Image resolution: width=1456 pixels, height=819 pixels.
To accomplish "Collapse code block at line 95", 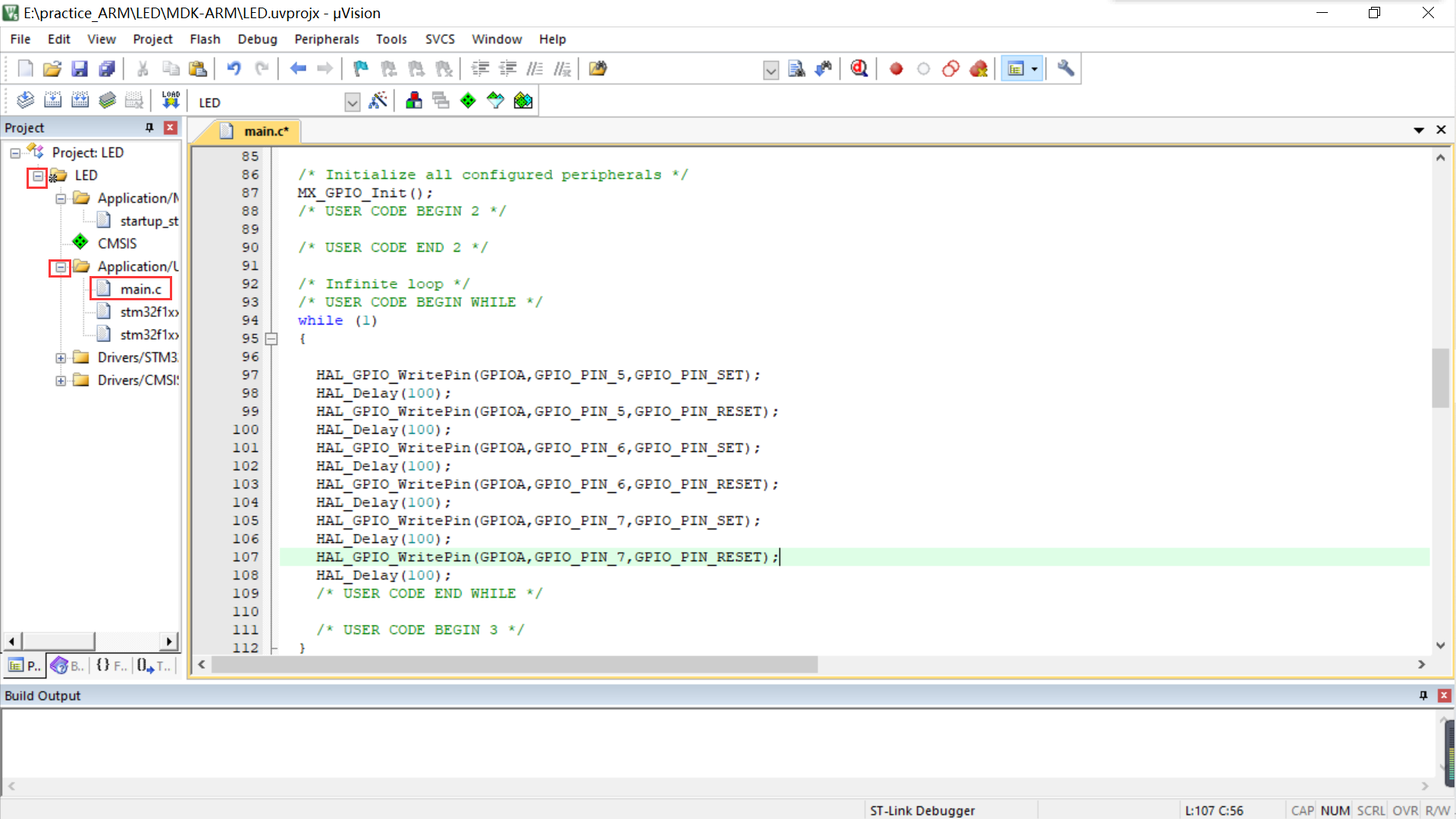I will click(271, 339).
